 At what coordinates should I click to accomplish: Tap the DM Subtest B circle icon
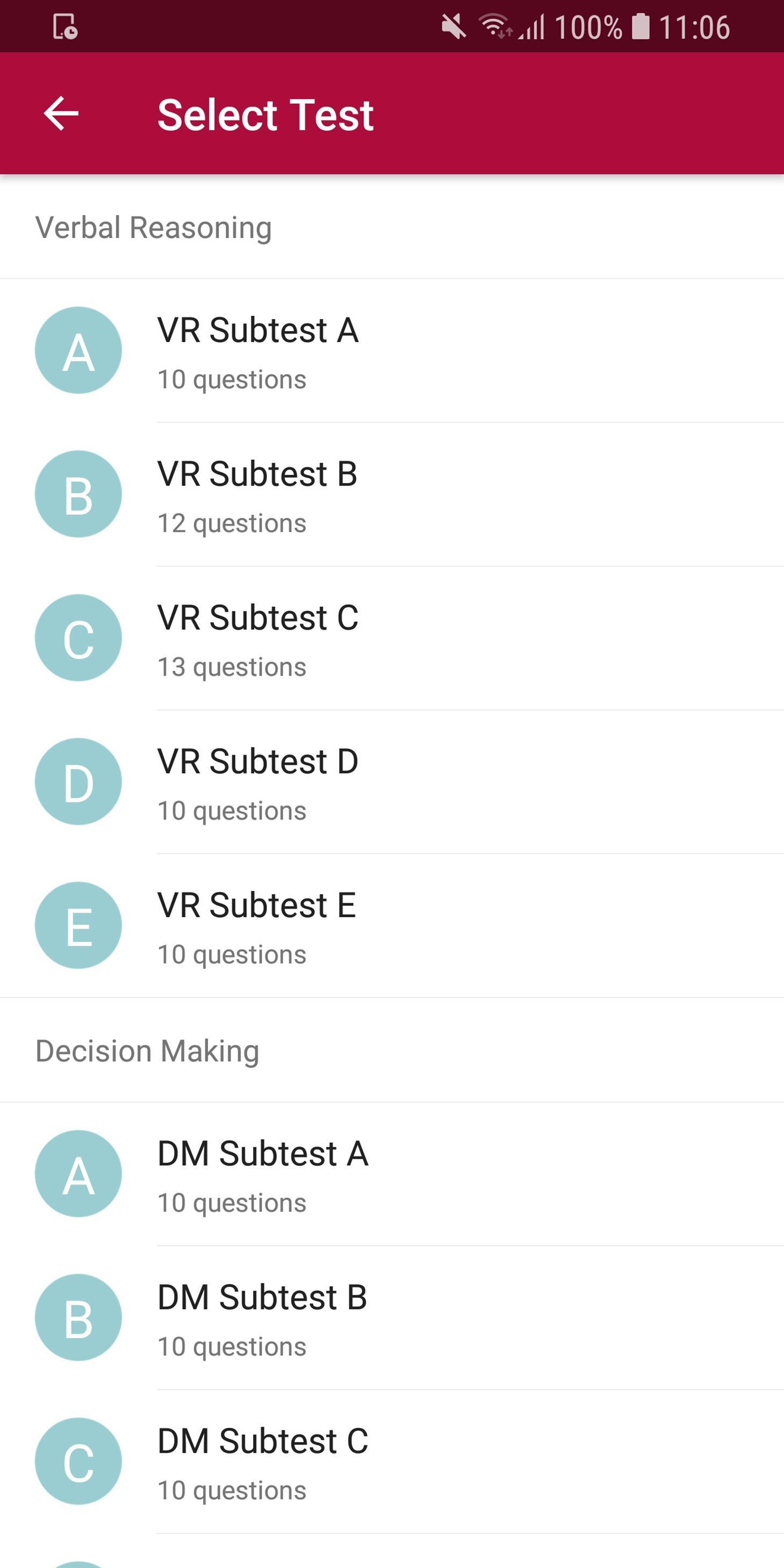(78, 1317)
